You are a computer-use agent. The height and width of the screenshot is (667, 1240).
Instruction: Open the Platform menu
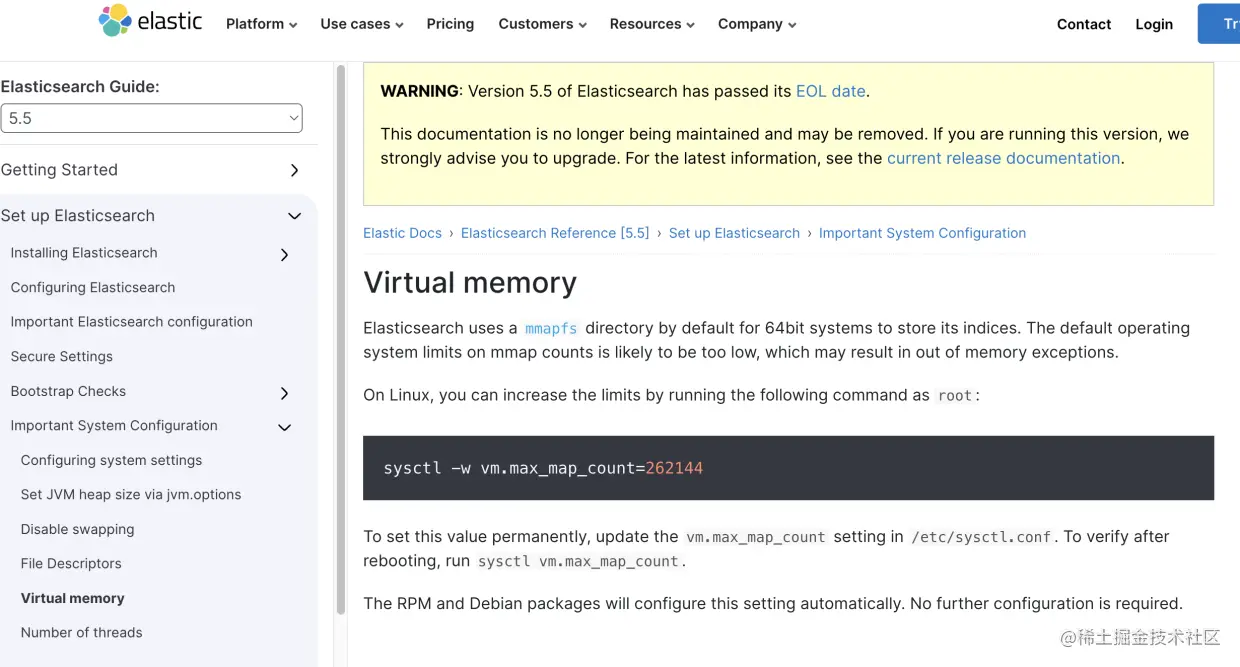click(261, 24)
